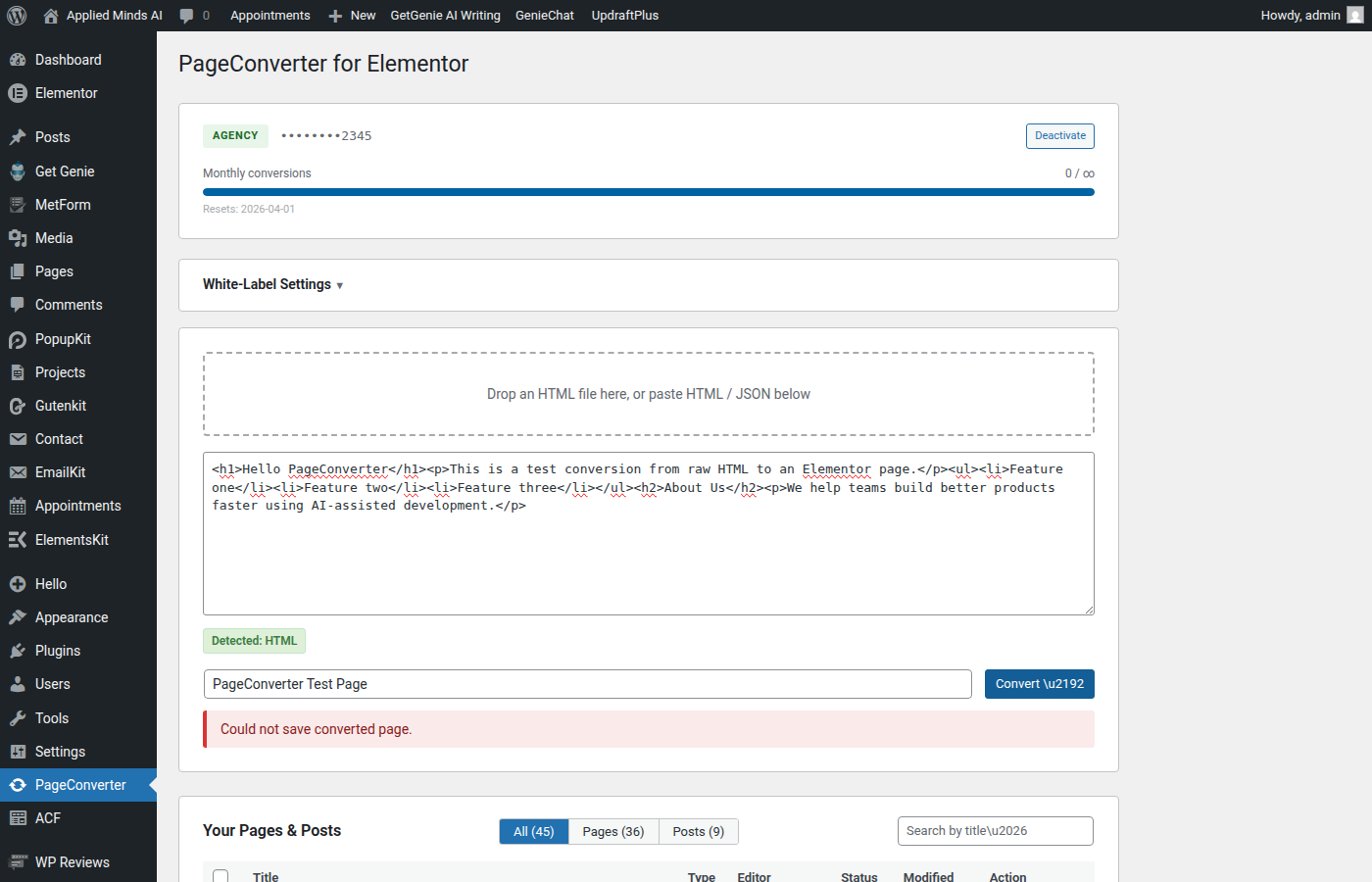This screenshot has height=882, width=1372.
Task: Click the Settings sliders icon
Action: click(x=18, y=752)
